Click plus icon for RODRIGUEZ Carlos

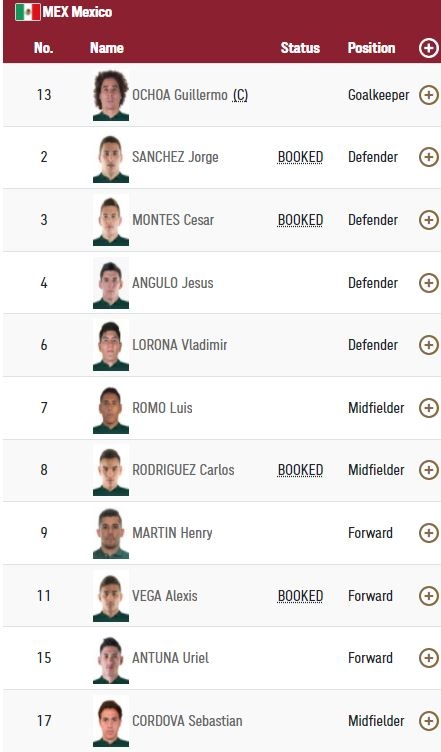point(429,470)
